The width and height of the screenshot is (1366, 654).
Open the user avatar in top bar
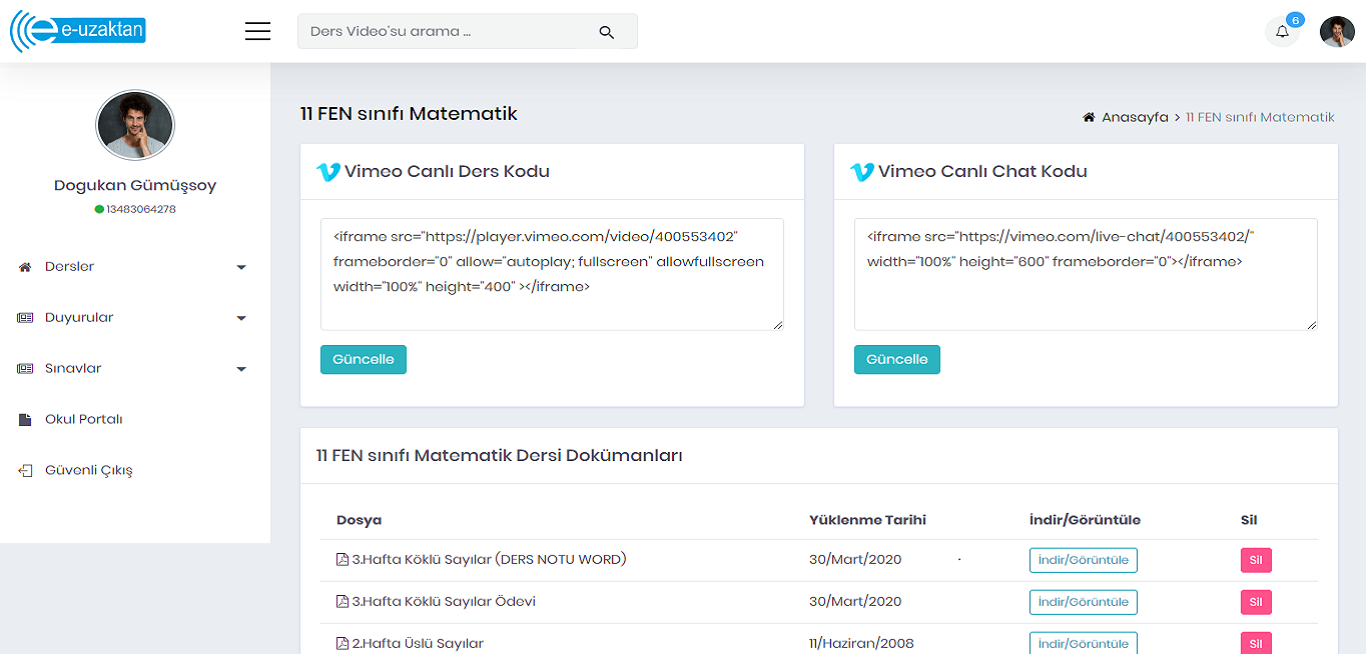pos(1337,32)
